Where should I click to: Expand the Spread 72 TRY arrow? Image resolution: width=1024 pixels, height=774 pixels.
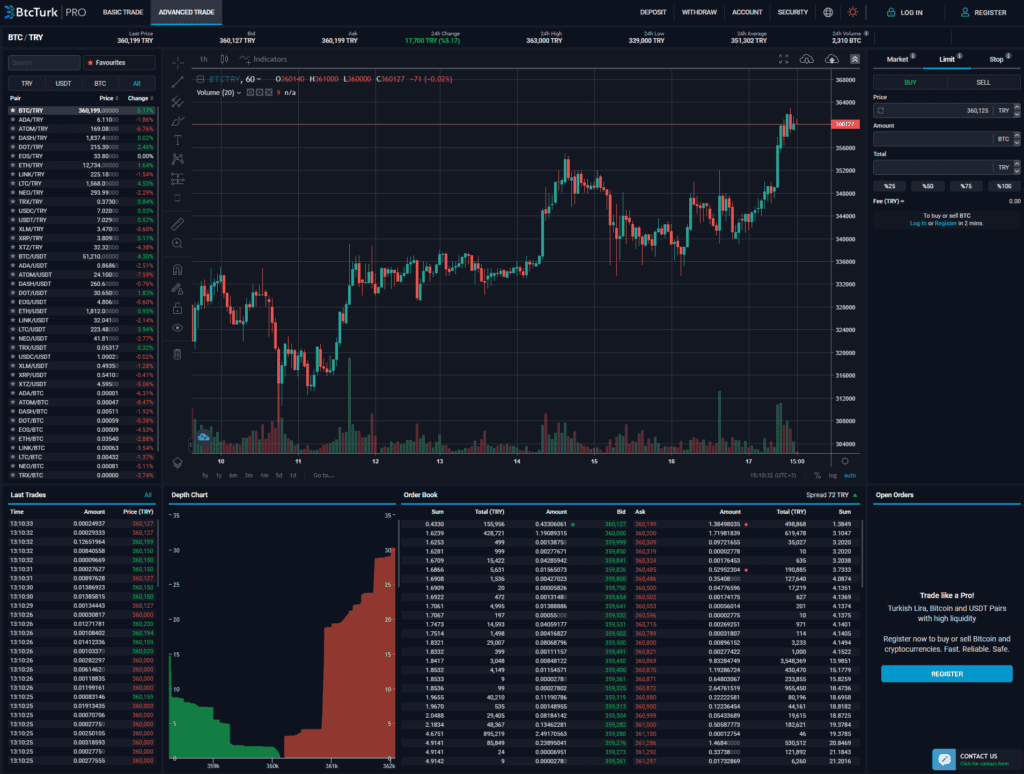pos(856,495)
